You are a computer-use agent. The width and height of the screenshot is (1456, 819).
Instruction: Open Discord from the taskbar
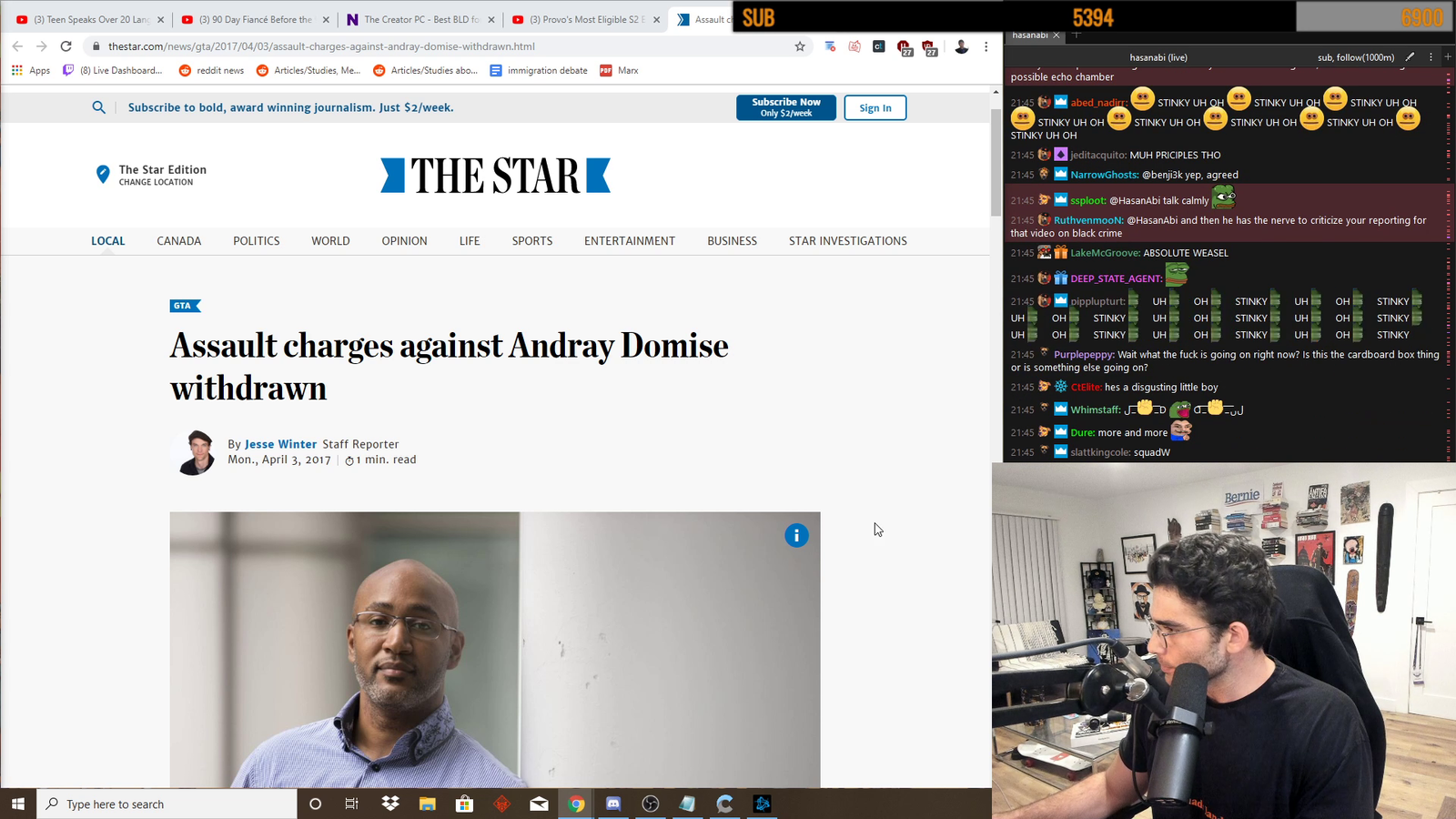click(613, 804)
